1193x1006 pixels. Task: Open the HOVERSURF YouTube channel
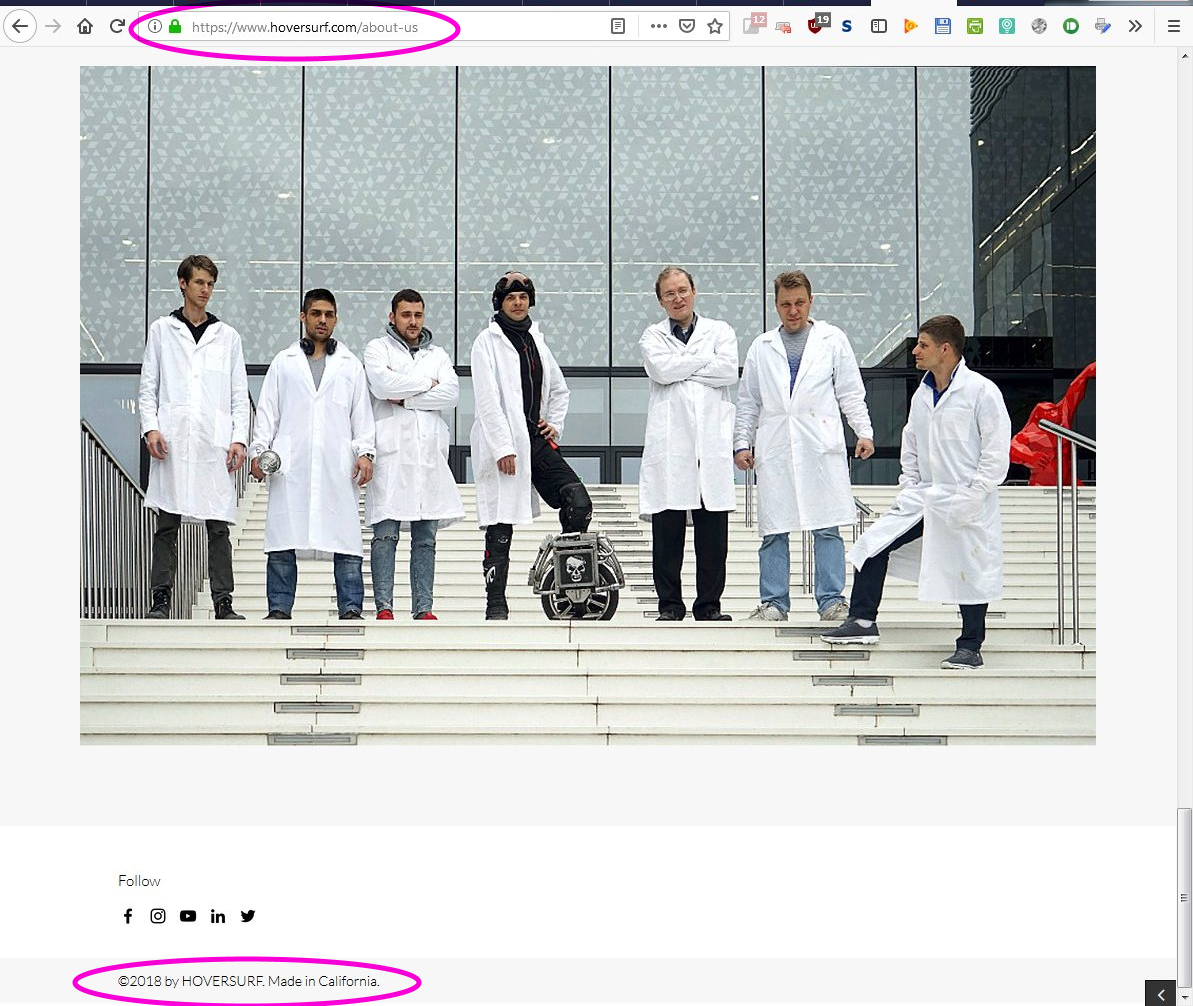point(188,916)
